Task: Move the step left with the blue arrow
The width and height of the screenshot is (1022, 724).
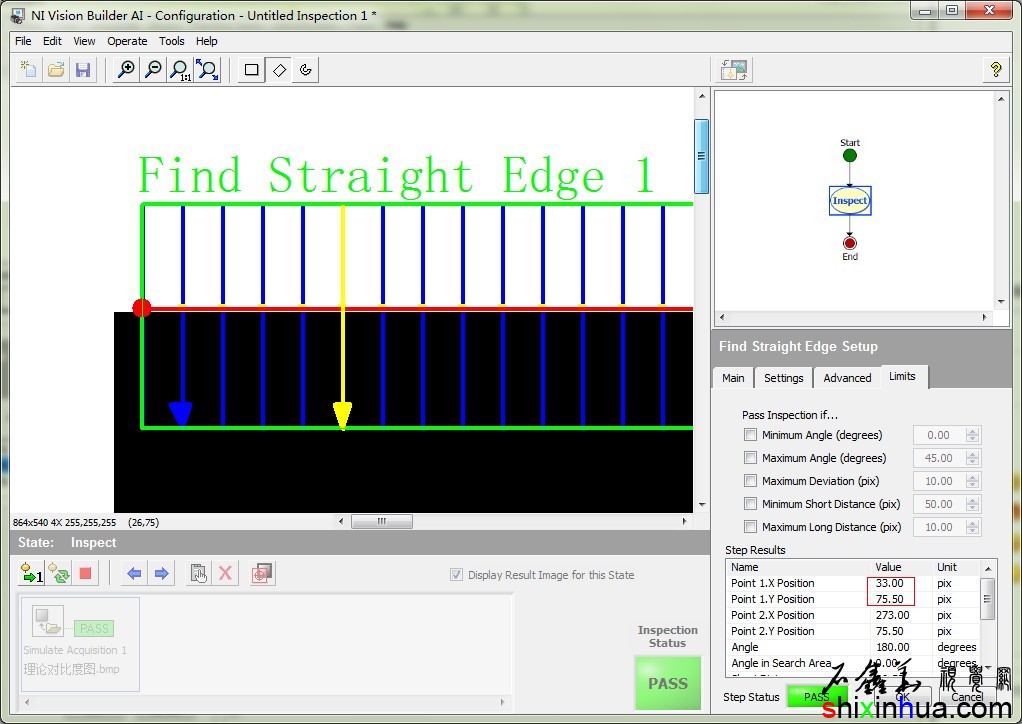Action: [134, 573]
